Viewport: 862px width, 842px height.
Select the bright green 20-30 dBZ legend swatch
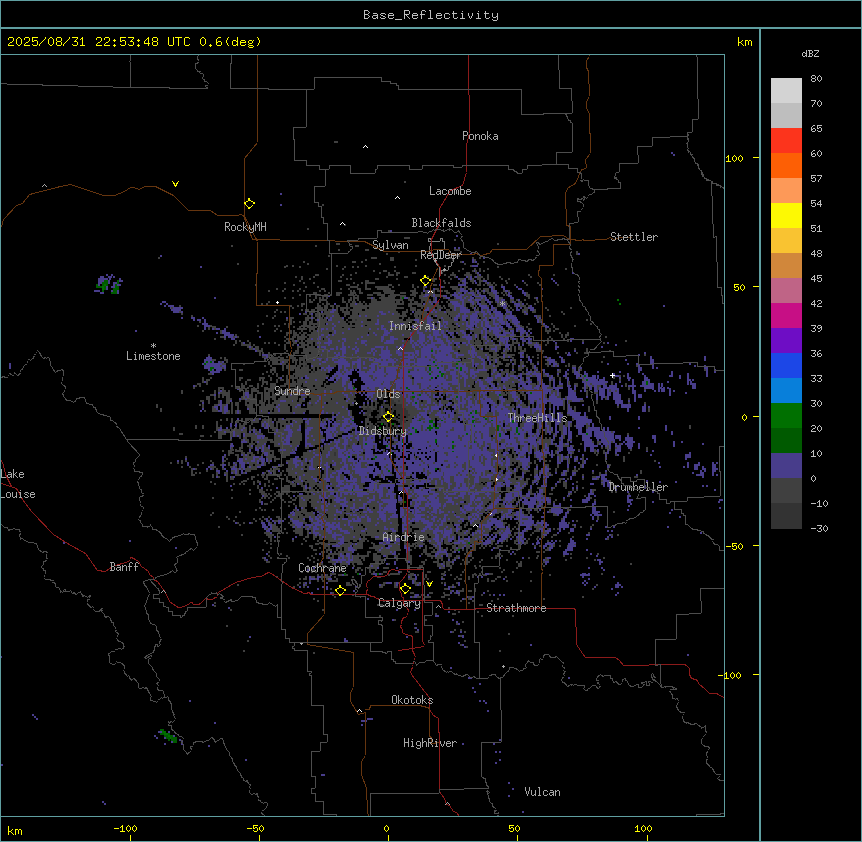pyautogui.click(x=786, y=416)
